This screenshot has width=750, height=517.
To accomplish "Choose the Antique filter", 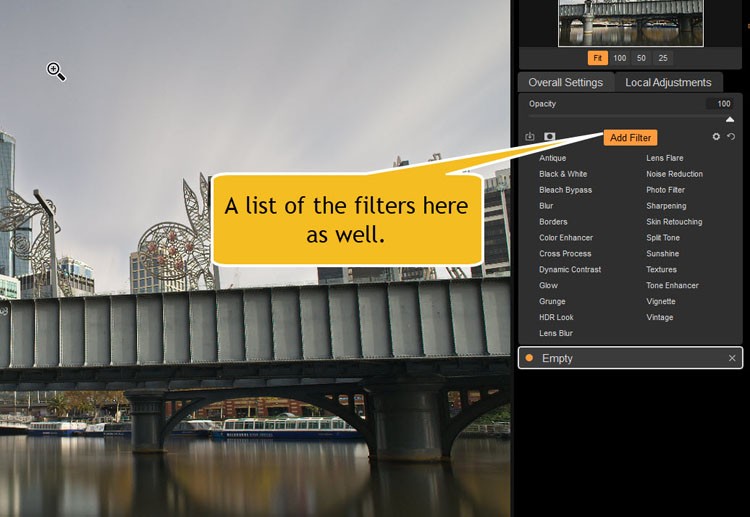I will 552,158.
